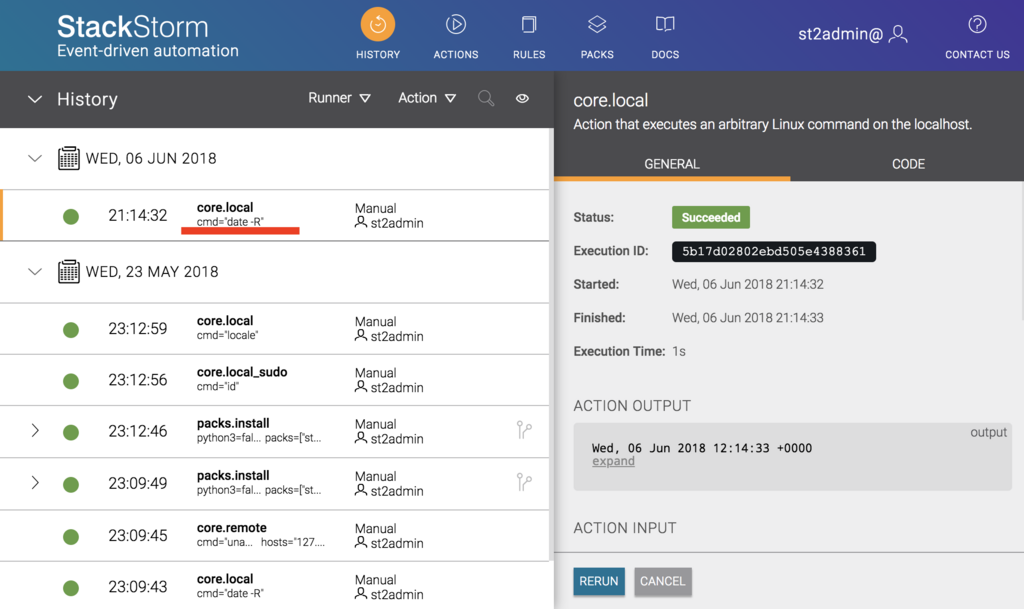Expand the packs.install 23:09:49 execution
The image size is (1024, 609).
click(35, 482)
